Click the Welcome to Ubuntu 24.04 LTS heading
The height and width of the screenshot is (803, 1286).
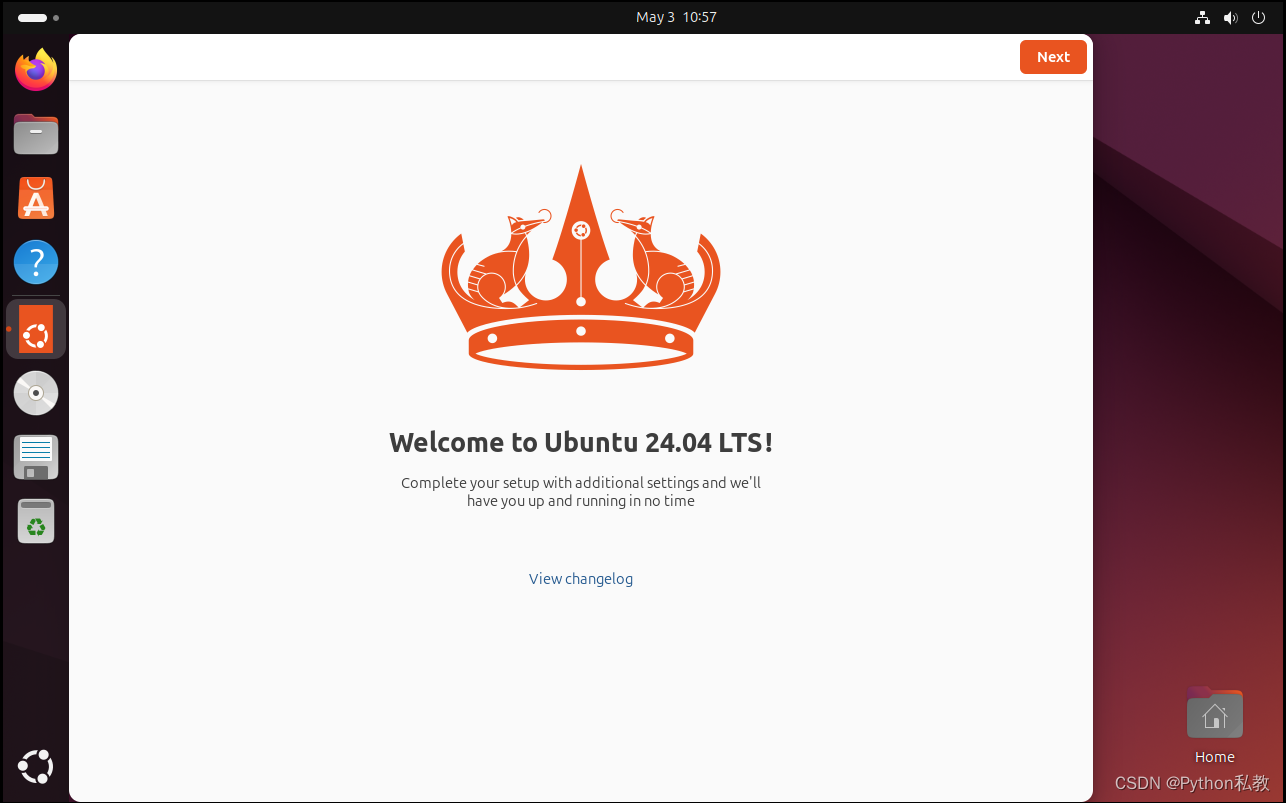pyautogui.click(x=581, y=442)
